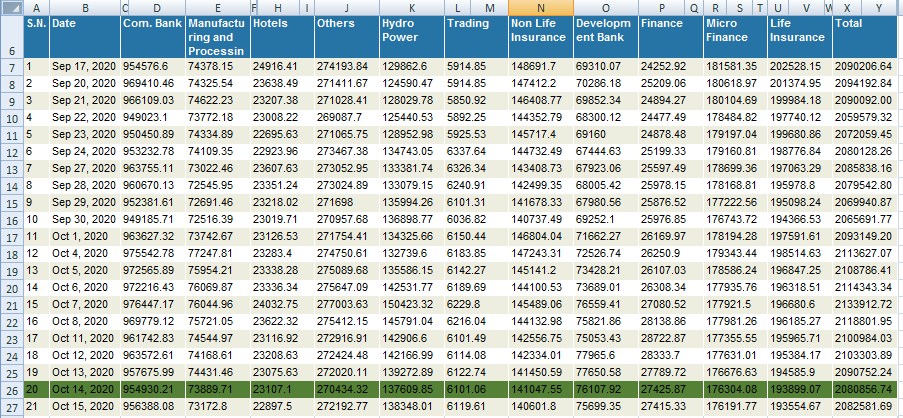903x418 pixels.
Task: Select row 26 via its row header
Action: coord(10,389)
